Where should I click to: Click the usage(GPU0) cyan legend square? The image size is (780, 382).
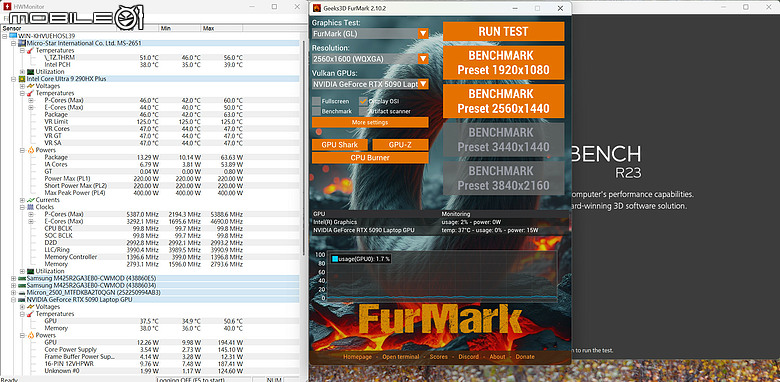pos(335,259)
